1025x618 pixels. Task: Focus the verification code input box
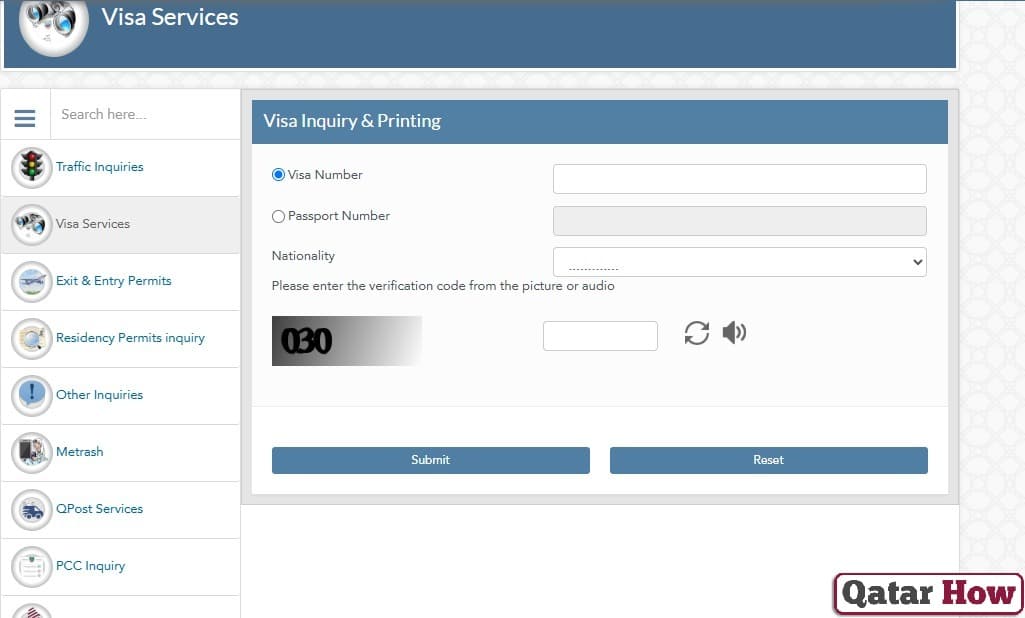coord(600,335)
